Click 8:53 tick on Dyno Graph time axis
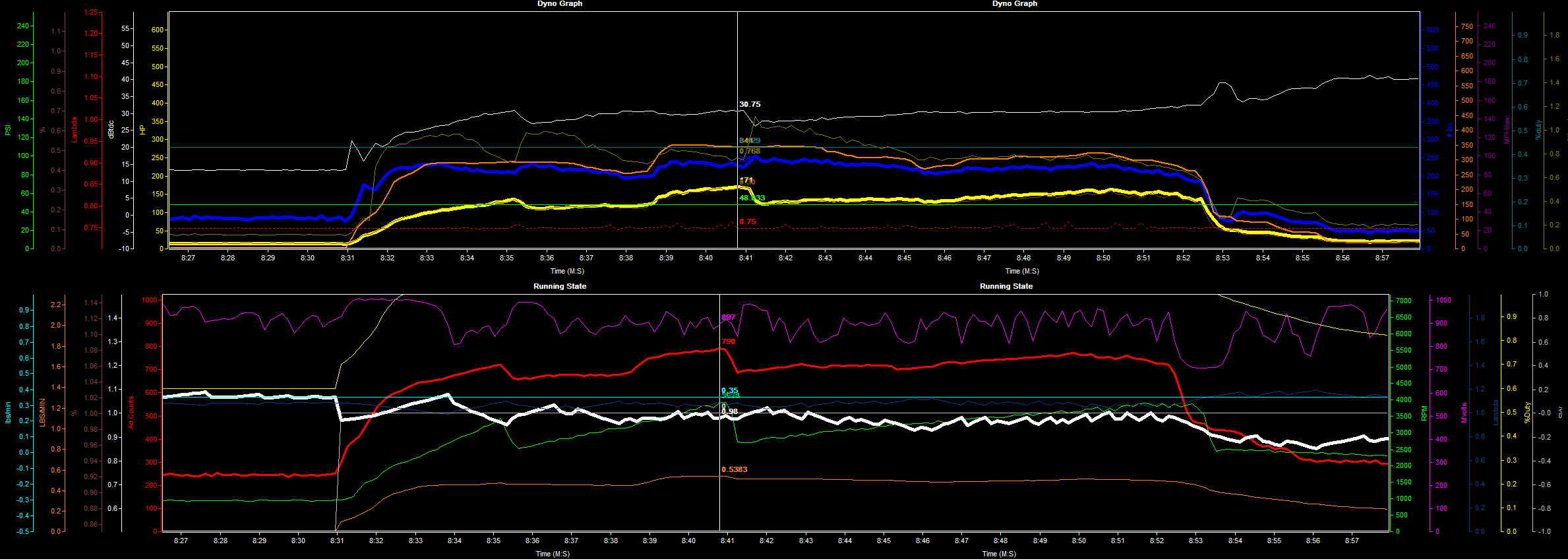1568x559 pixels. pyautogui.click(x=1222, y=258)
